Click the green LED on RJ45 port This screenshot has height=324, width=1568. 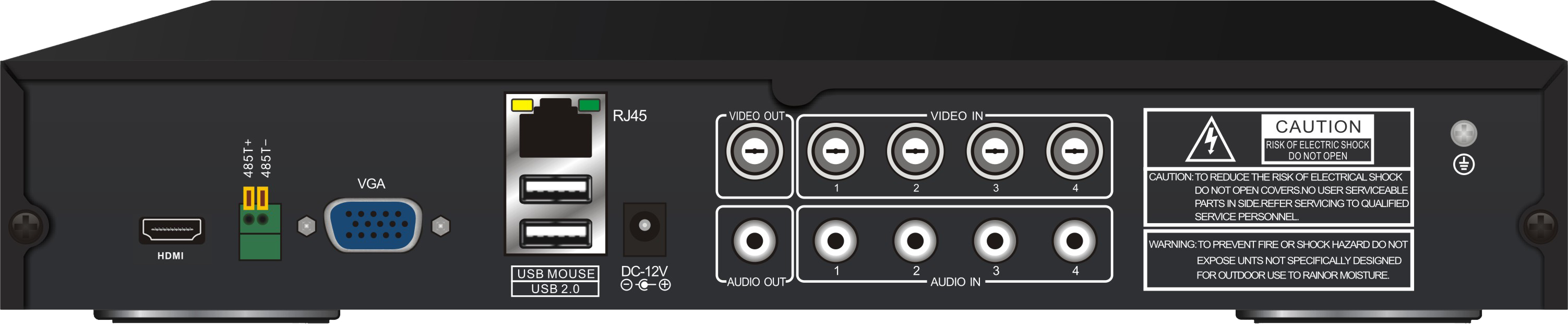coord(589,105)
